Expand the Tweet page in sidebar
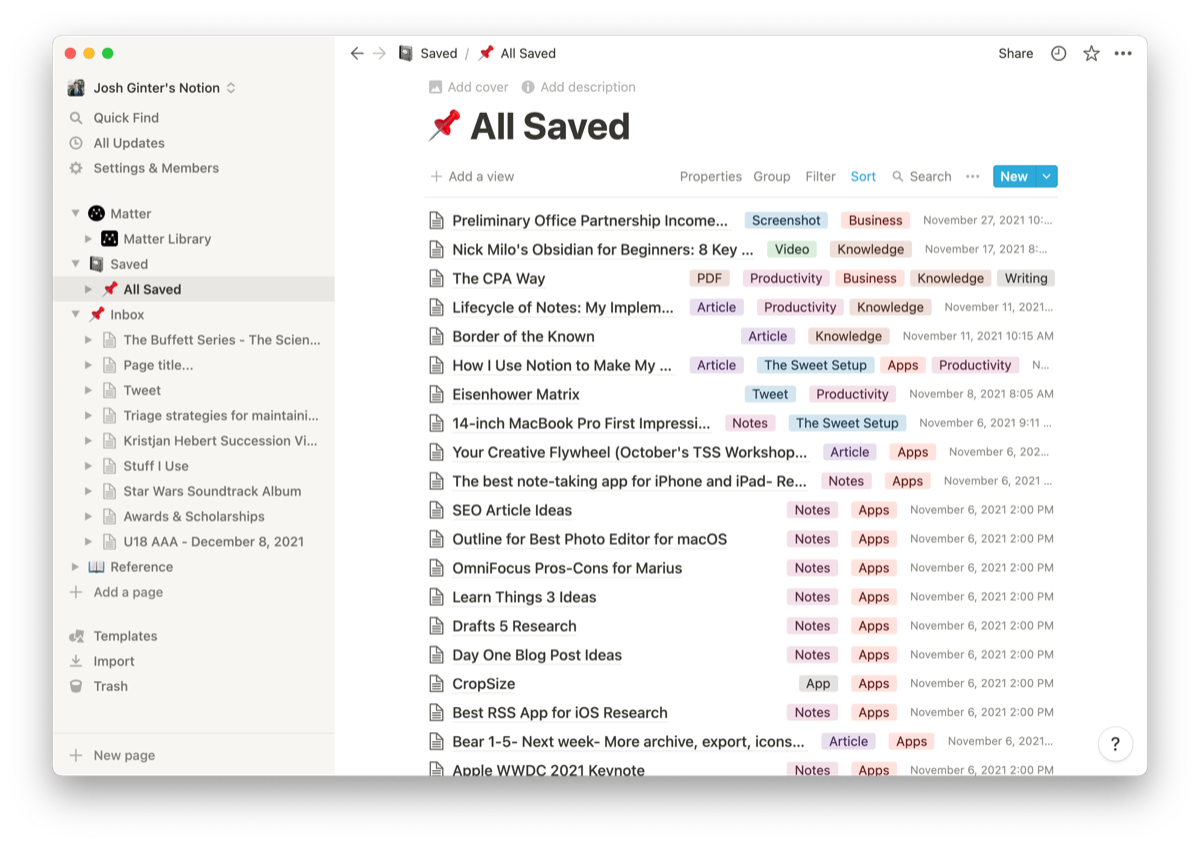 [89, 390]
